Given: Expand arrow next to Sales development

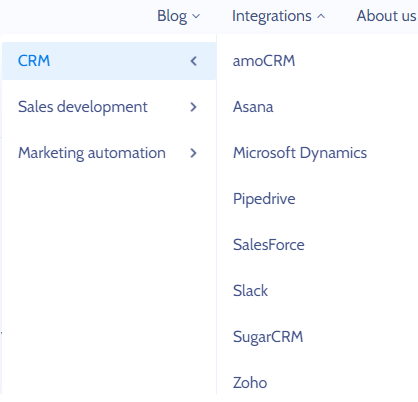Looking at the screenshot, I should pos(193,107).
